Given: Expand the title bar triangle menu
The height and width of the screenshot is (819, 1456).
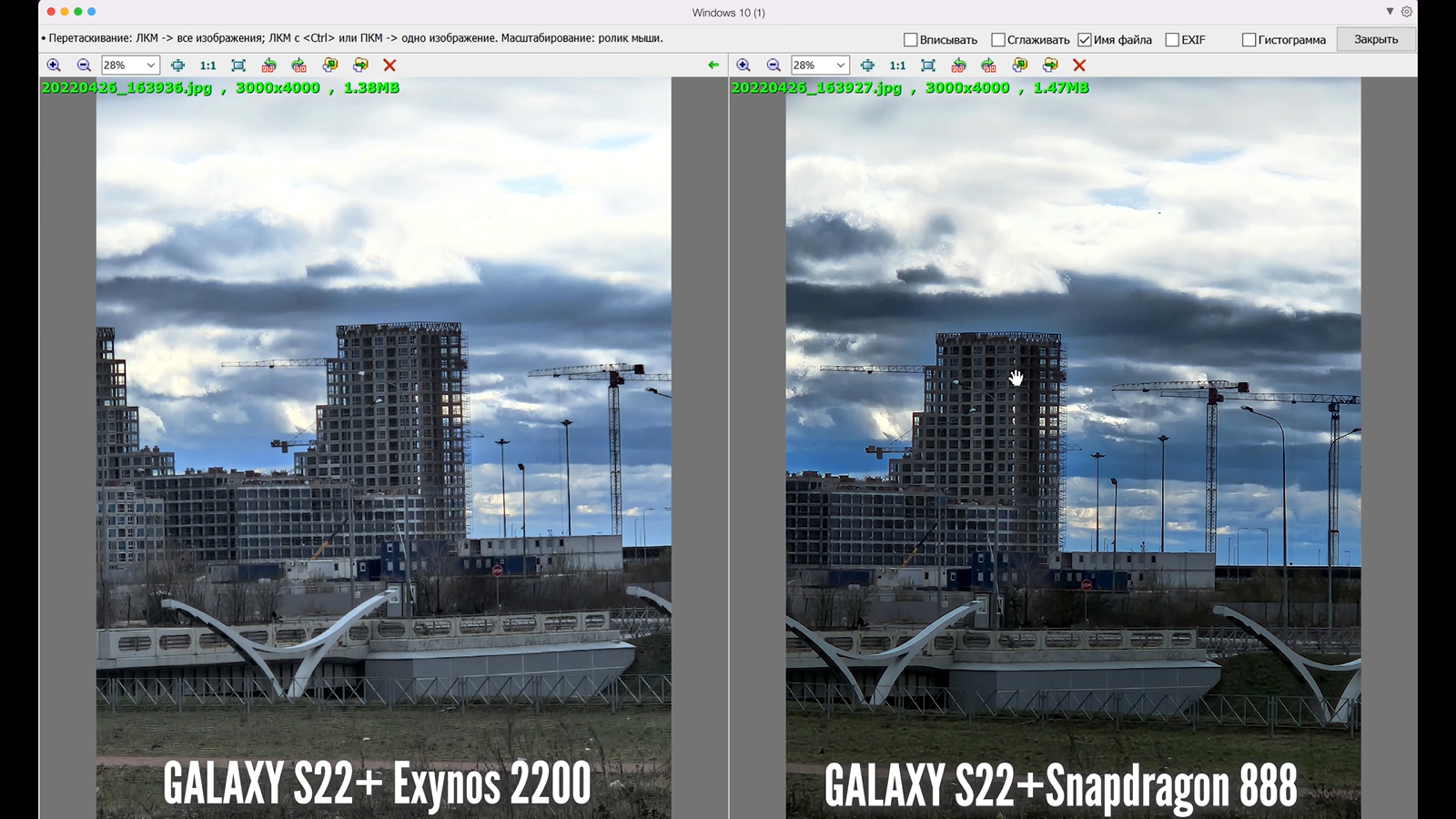Looking at the screenshot, I should 1390,12.
